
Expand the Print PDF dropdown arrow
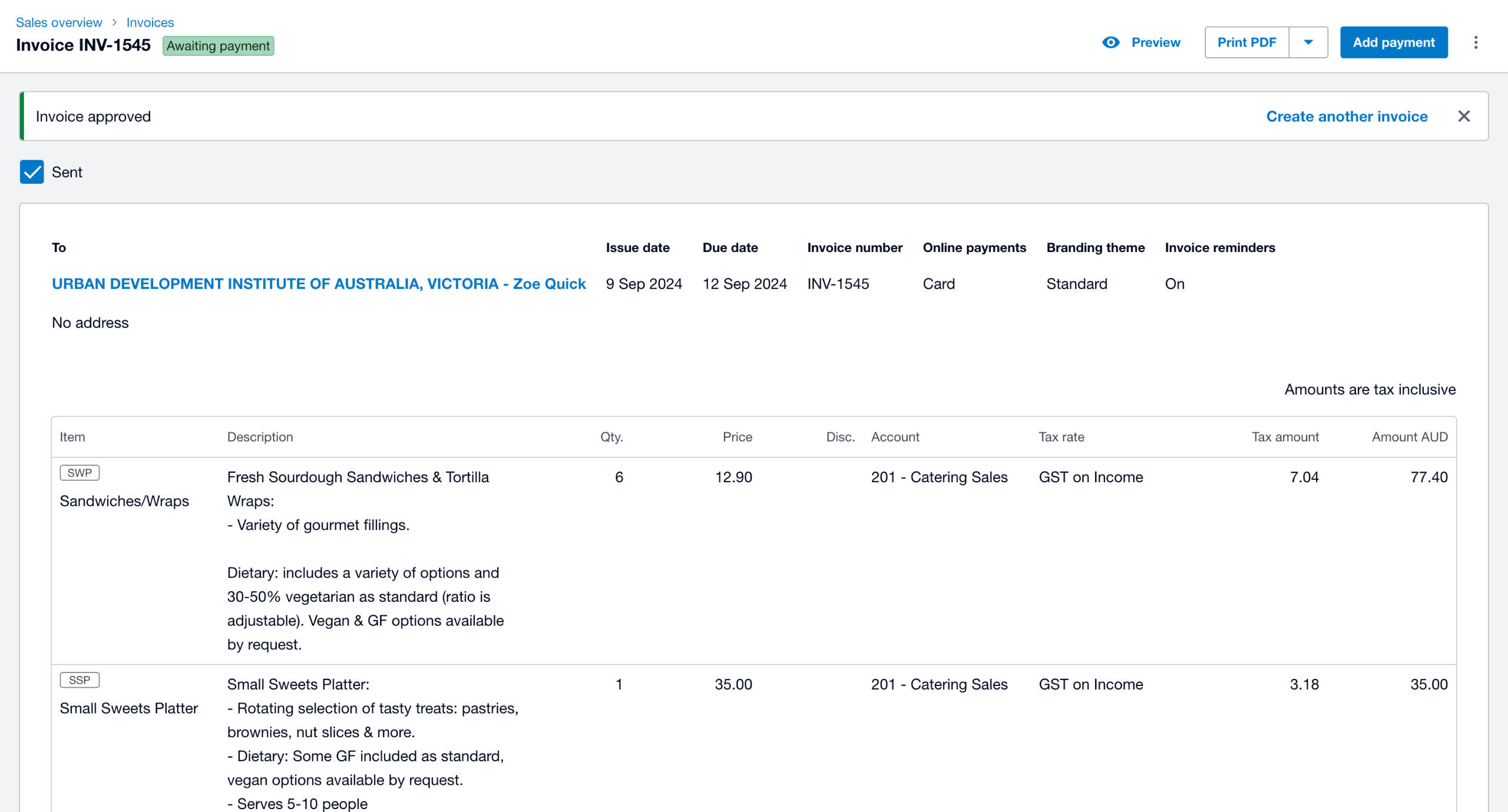(x=1308, y=42)
